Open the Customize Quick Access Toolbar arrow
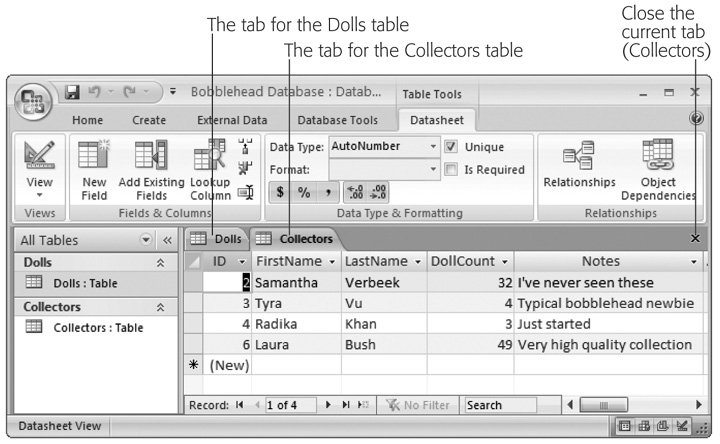720x444 pixels. (x=173, y=91)
